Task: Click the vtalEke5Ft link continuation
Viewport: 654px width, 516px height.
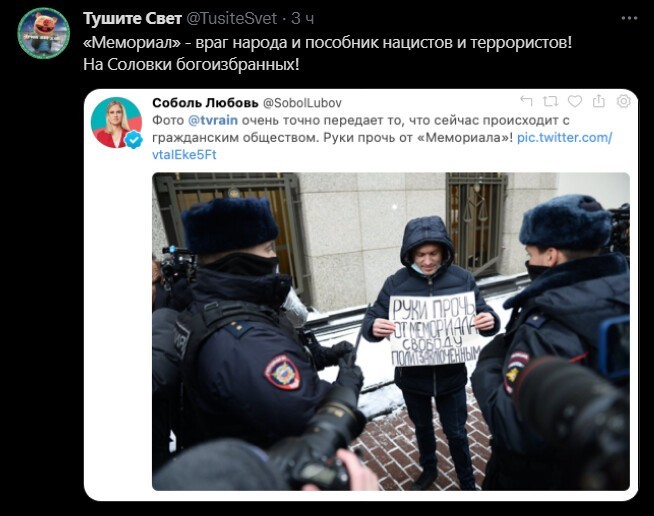Action: pyautogui.click(x=184, y=155)
